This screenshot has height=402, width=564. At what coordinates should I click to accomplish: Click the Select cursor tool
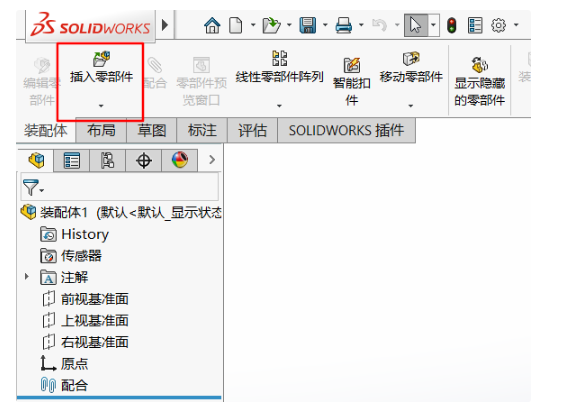click(x=416, y=25)
